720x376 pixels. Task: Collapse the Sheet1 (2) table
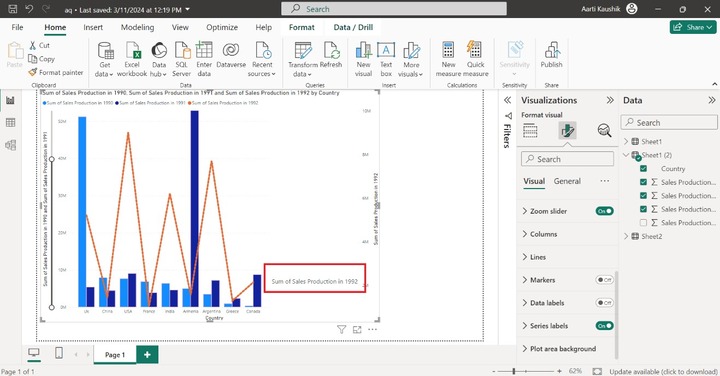pyautogui.click(x=626, y=155)
